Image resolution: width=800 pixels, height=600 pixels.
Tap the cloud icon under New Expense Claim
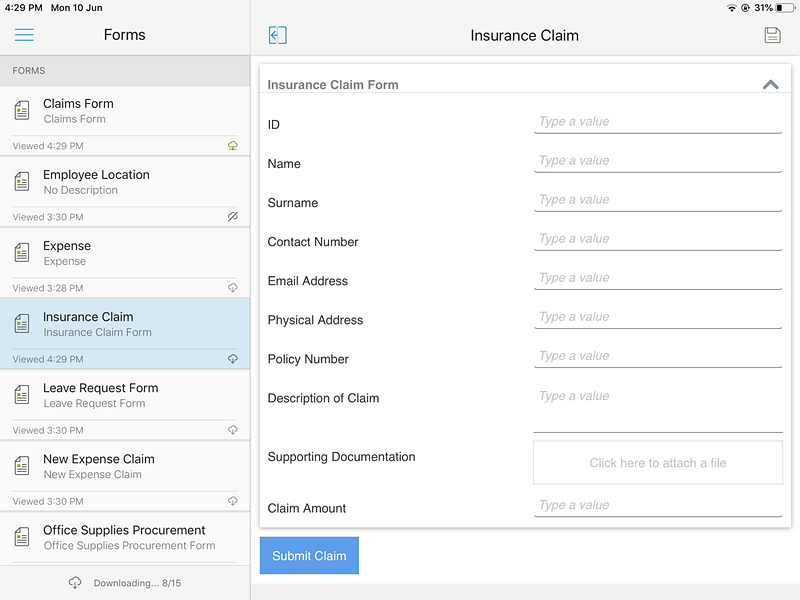tap(233, 501)
